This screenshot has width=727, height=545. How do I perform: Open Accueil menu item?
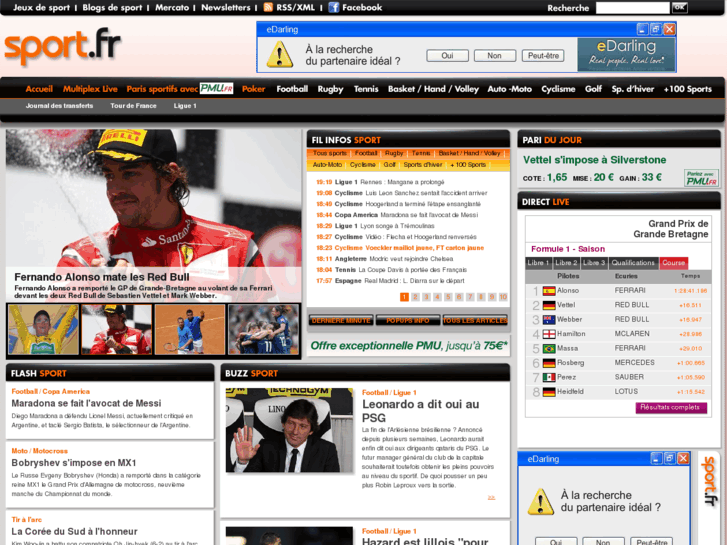[39, 89]
